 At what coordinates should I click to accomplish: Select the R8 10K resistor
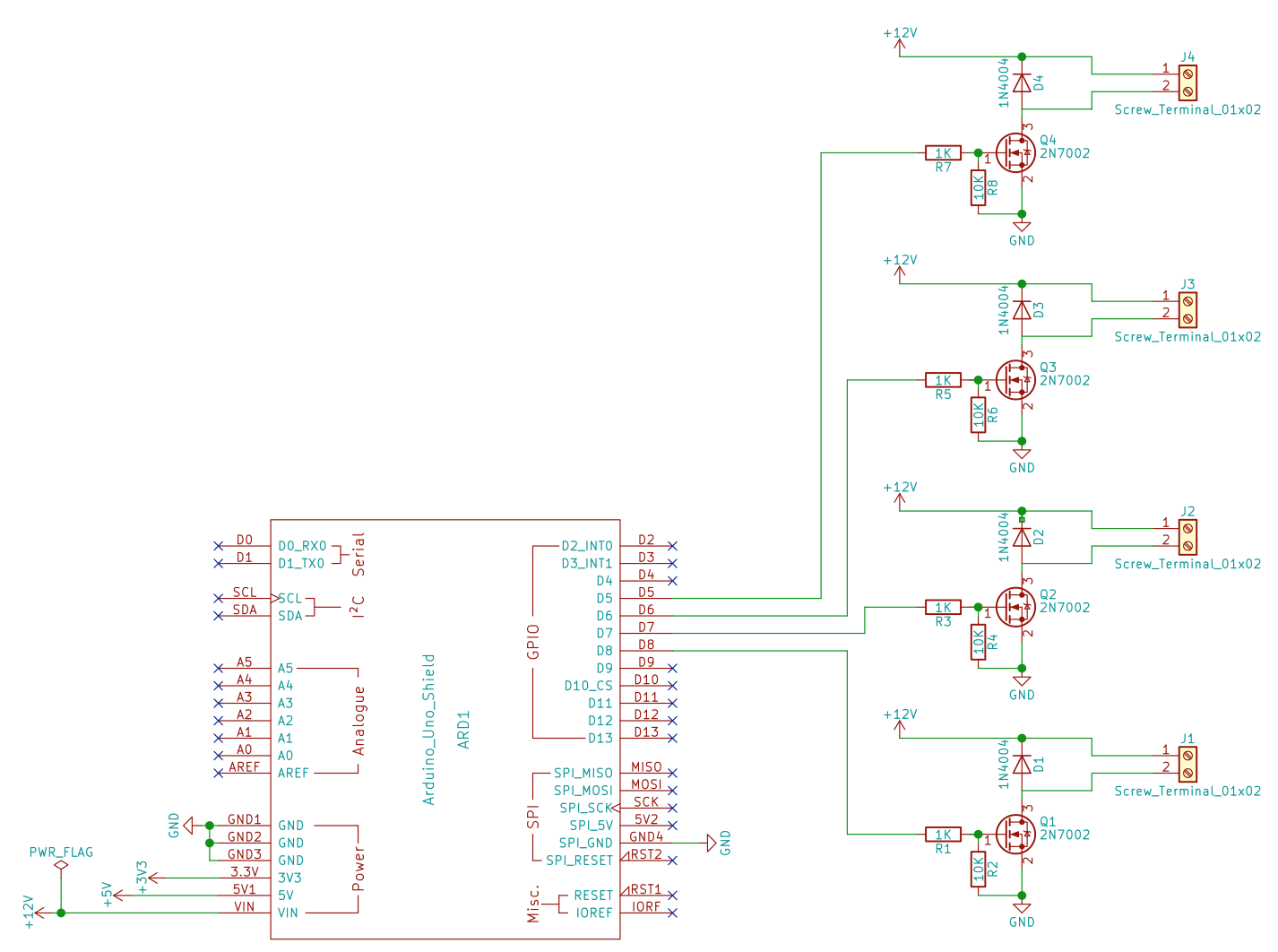pyautogui.click(x=979, y=188)
